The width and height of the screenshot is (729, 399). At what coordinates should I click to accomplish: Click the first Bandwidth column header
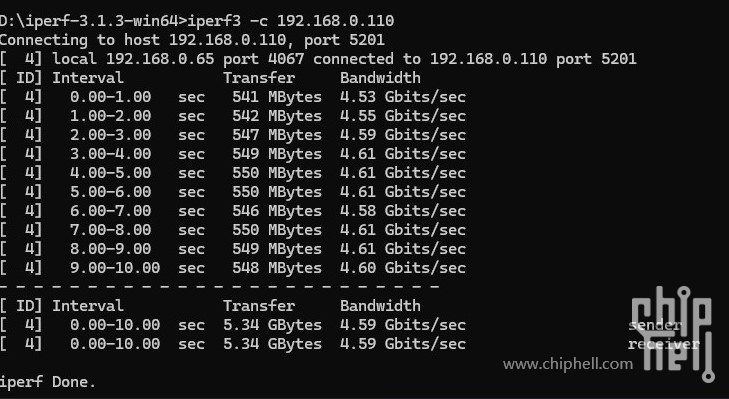tap(380, 78)
